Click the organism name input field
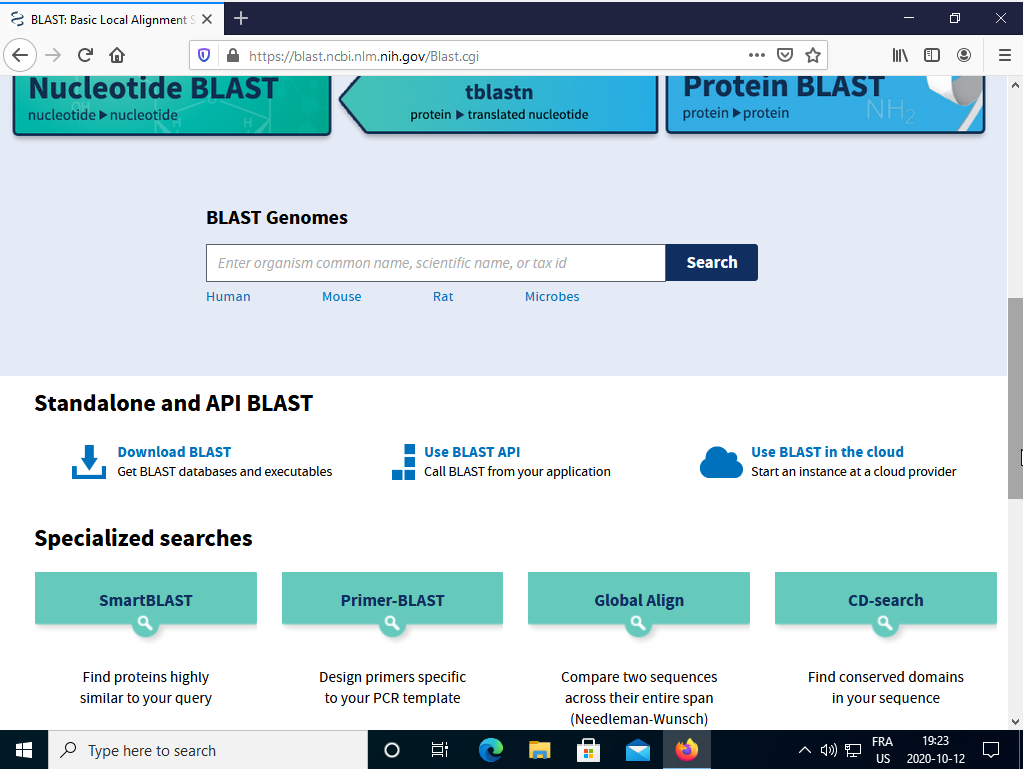Viewport: 1023px width, 769px height. click(x=436, y=263)
